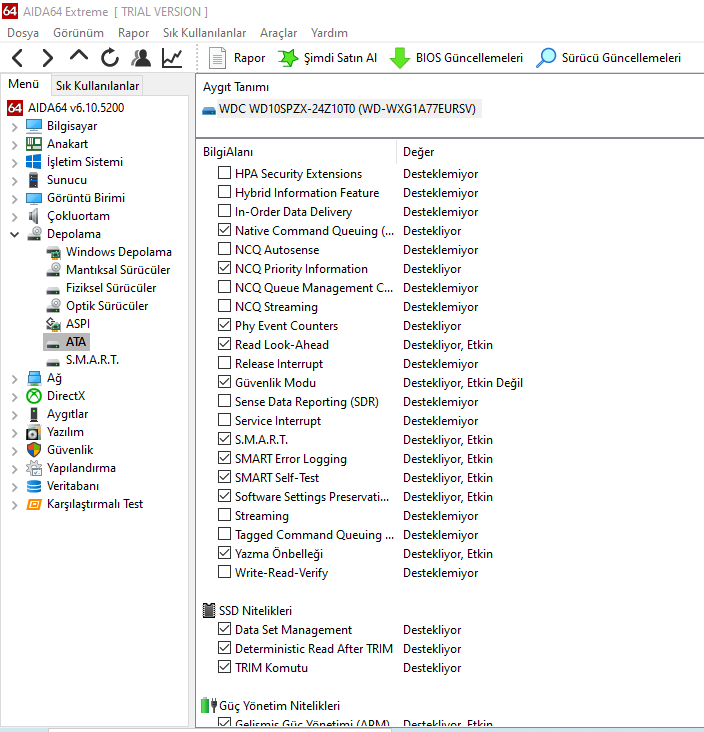This screenshot has width=704, height=732.
Task: Select Fiziksel Sürücüler in the tree
Action: [x=111, y=288]
